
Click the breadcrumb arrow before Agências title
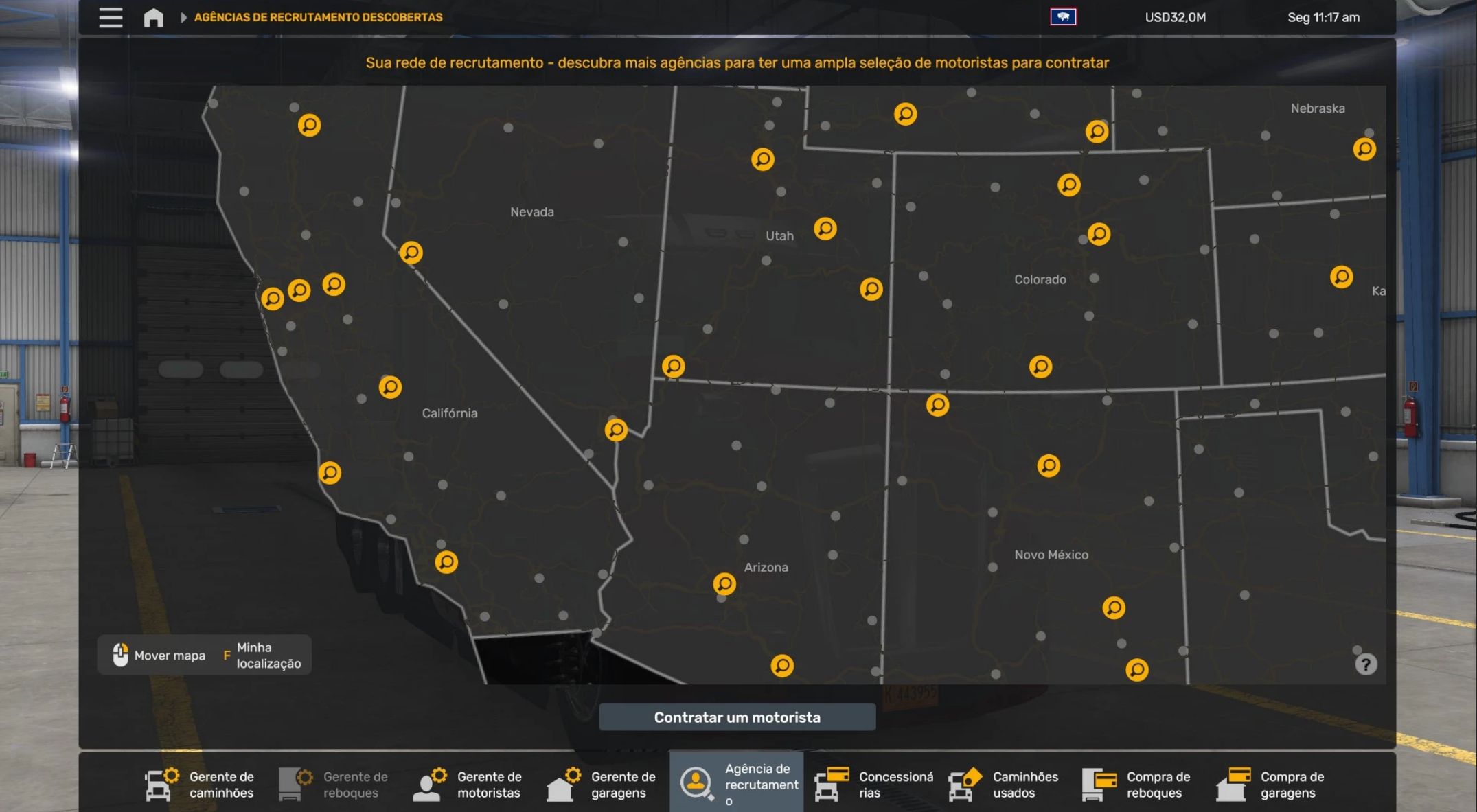point(183,17)
